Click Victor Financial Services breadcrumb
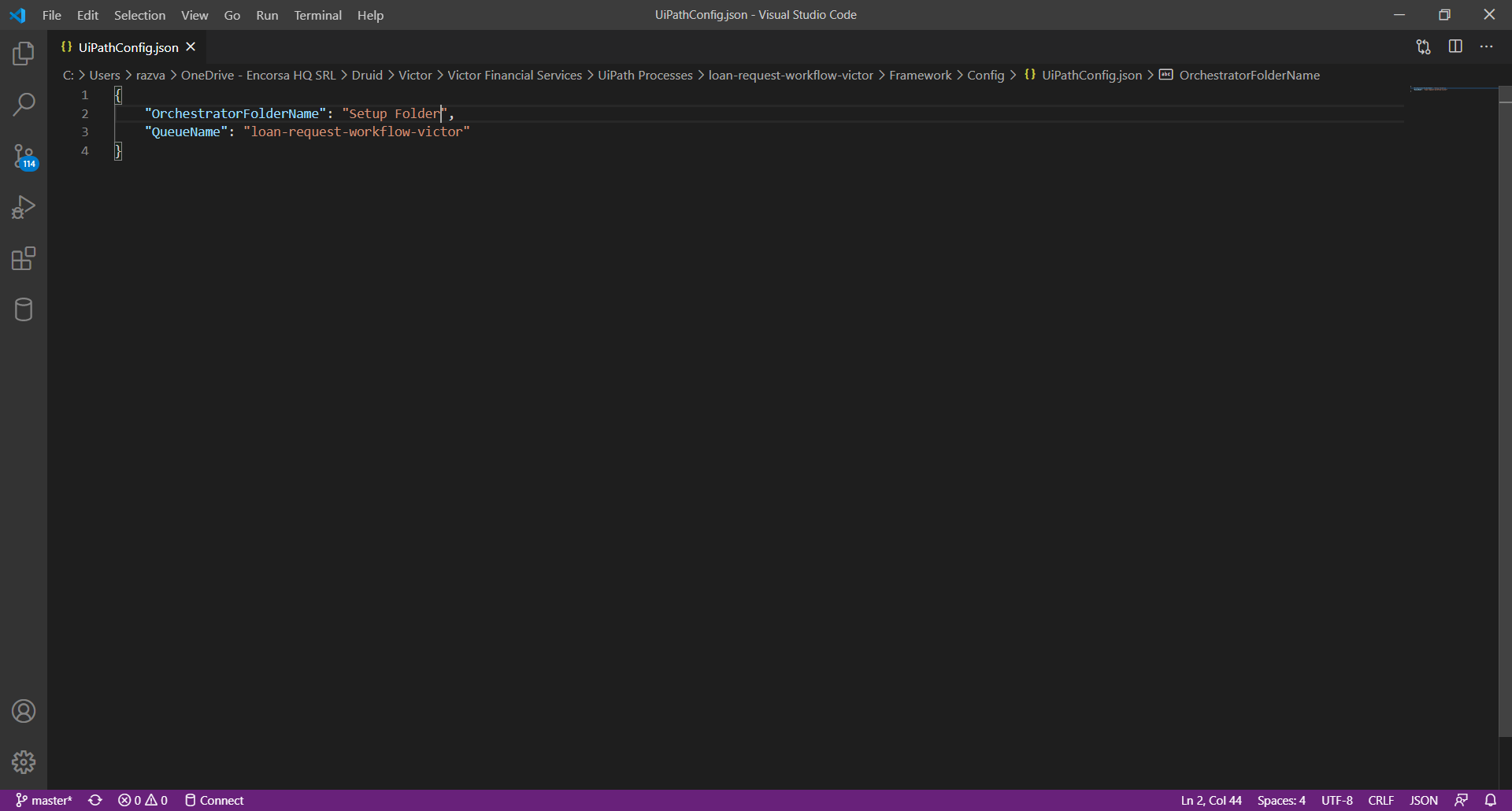This screenshot has width=1512, height=811. [x=515, y=75]
